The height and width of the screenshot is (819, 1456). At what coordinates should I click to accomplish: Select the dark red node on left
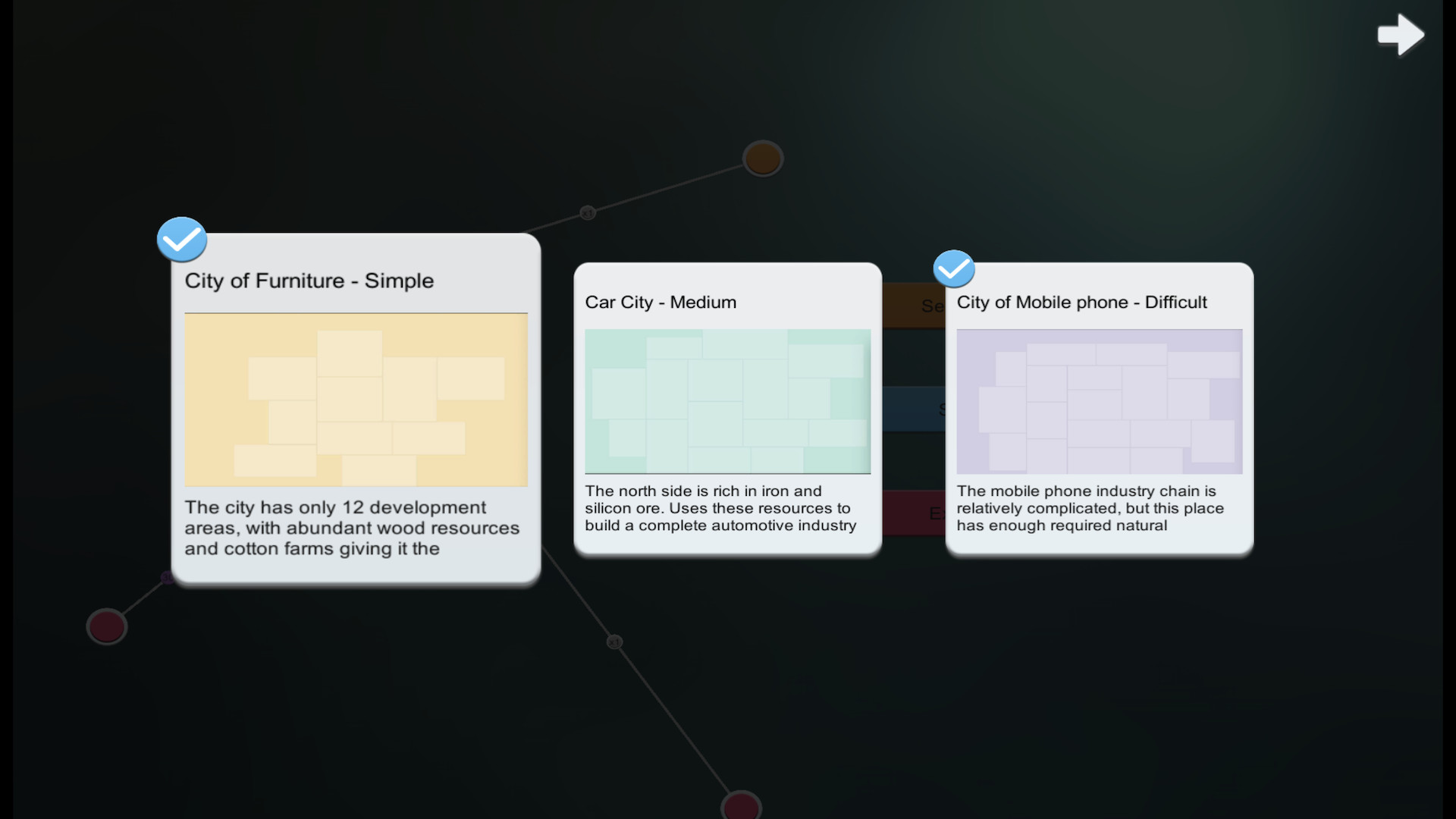107,627
